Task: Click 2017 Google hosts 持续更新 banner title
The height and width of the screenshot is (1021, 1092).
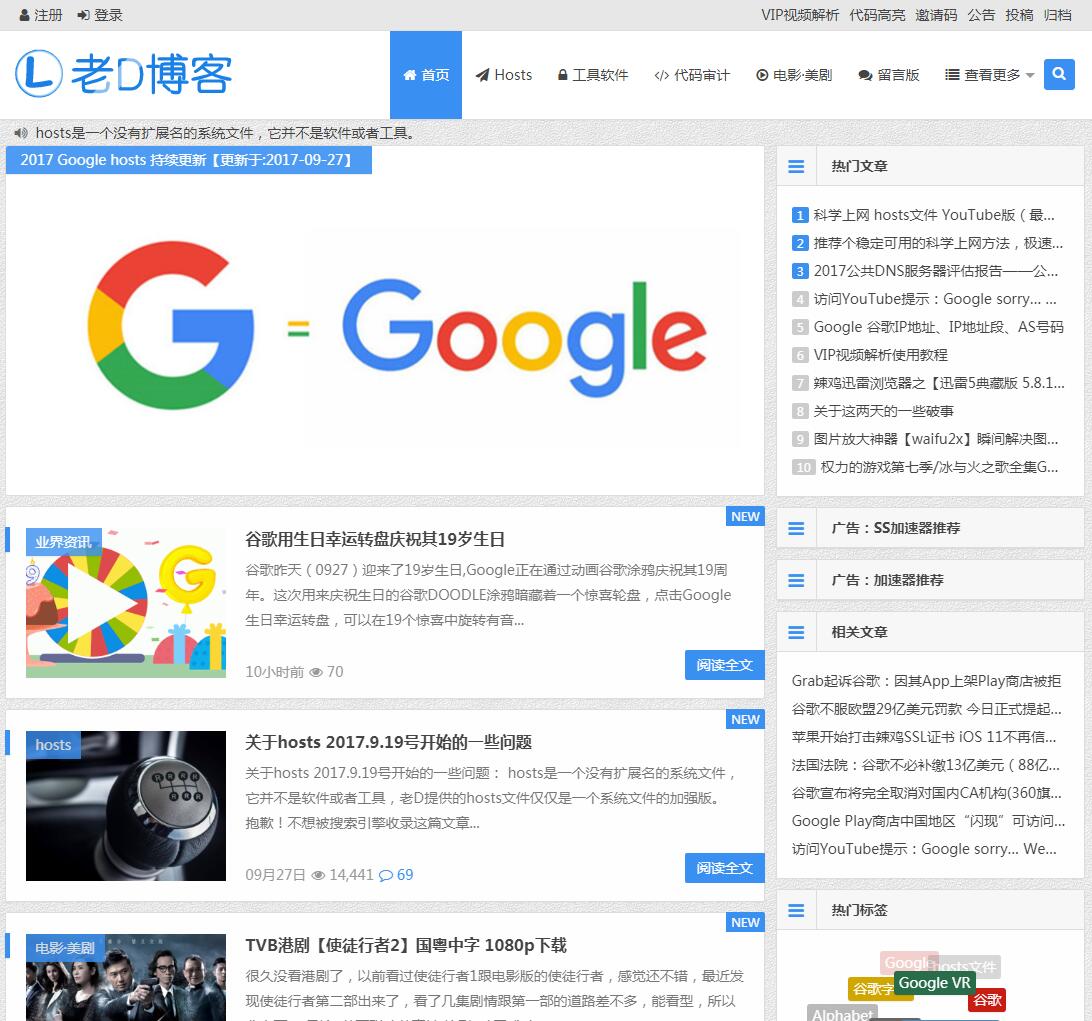Action: point(188,159)
